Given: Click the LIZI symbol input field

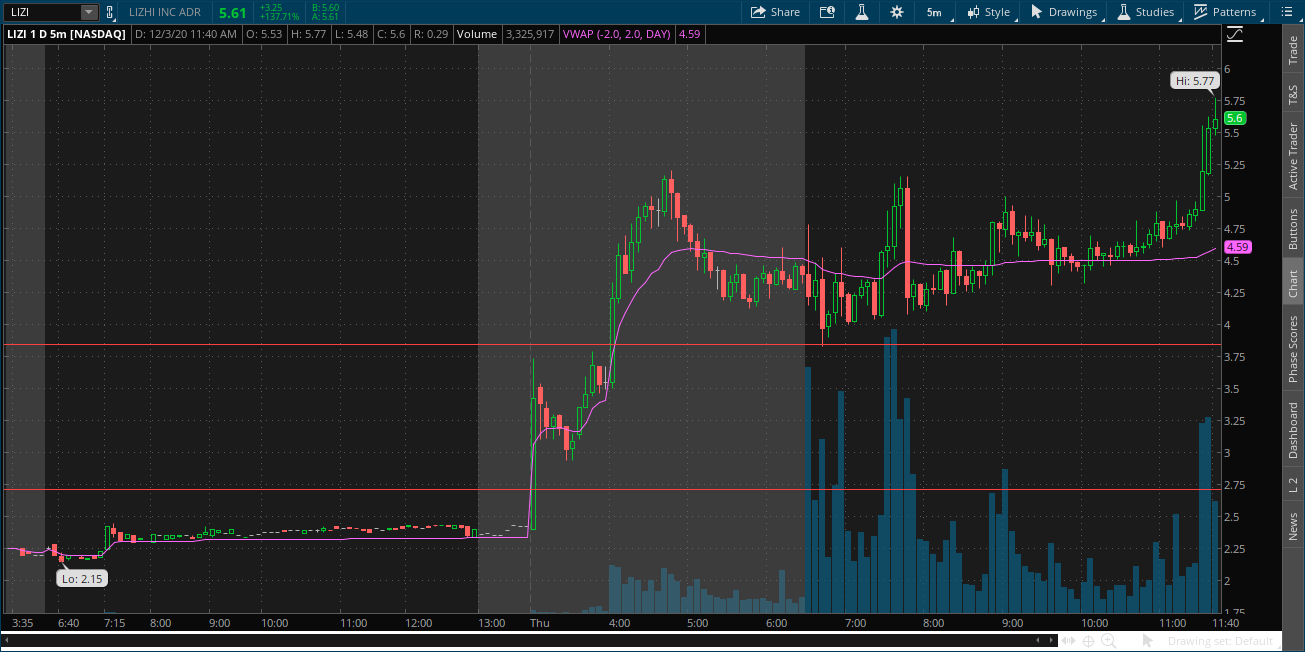Looking at the screenshot, I should [41, 12].
